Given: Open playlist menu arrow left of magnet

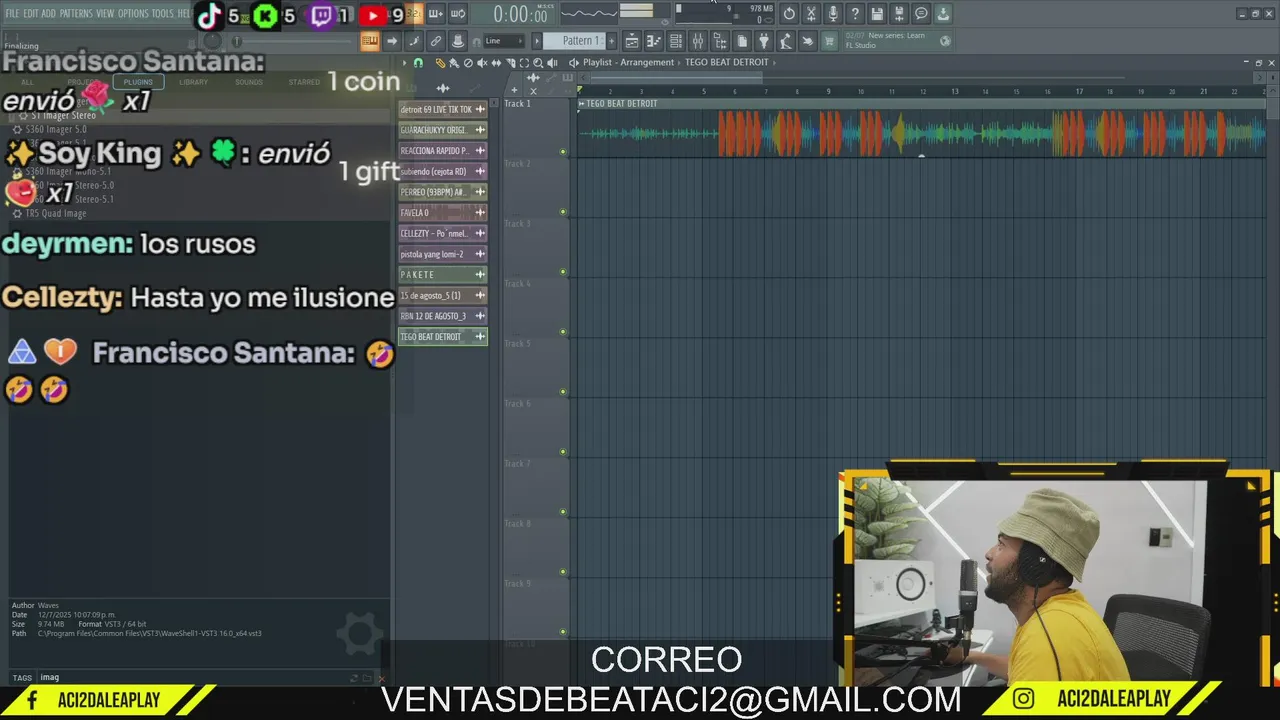Looking at the screenshot, I should (x=405, y=63).
